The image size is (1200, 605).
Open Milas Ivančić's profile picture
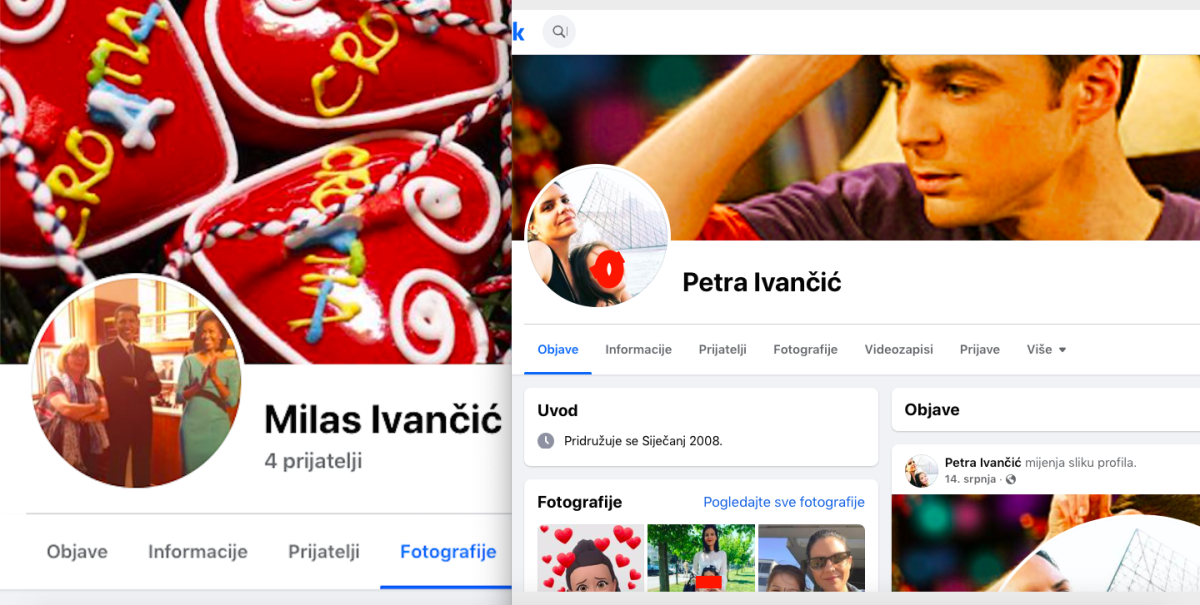pos(136,381)
